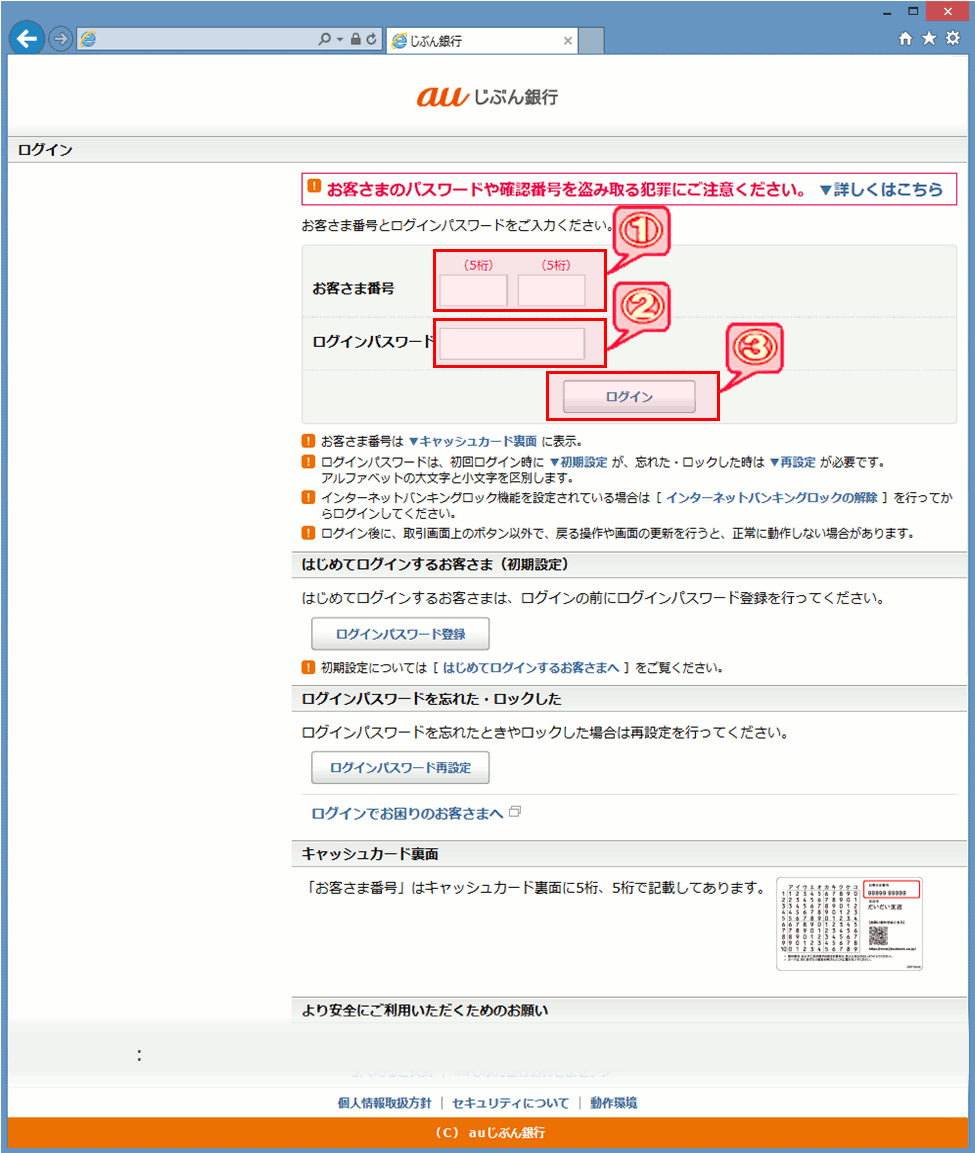This screenshot has width=975, height=1153.
Task: Click the ログインパスワードを忘れた・ロックした heading
Action: tap(432, 699)
